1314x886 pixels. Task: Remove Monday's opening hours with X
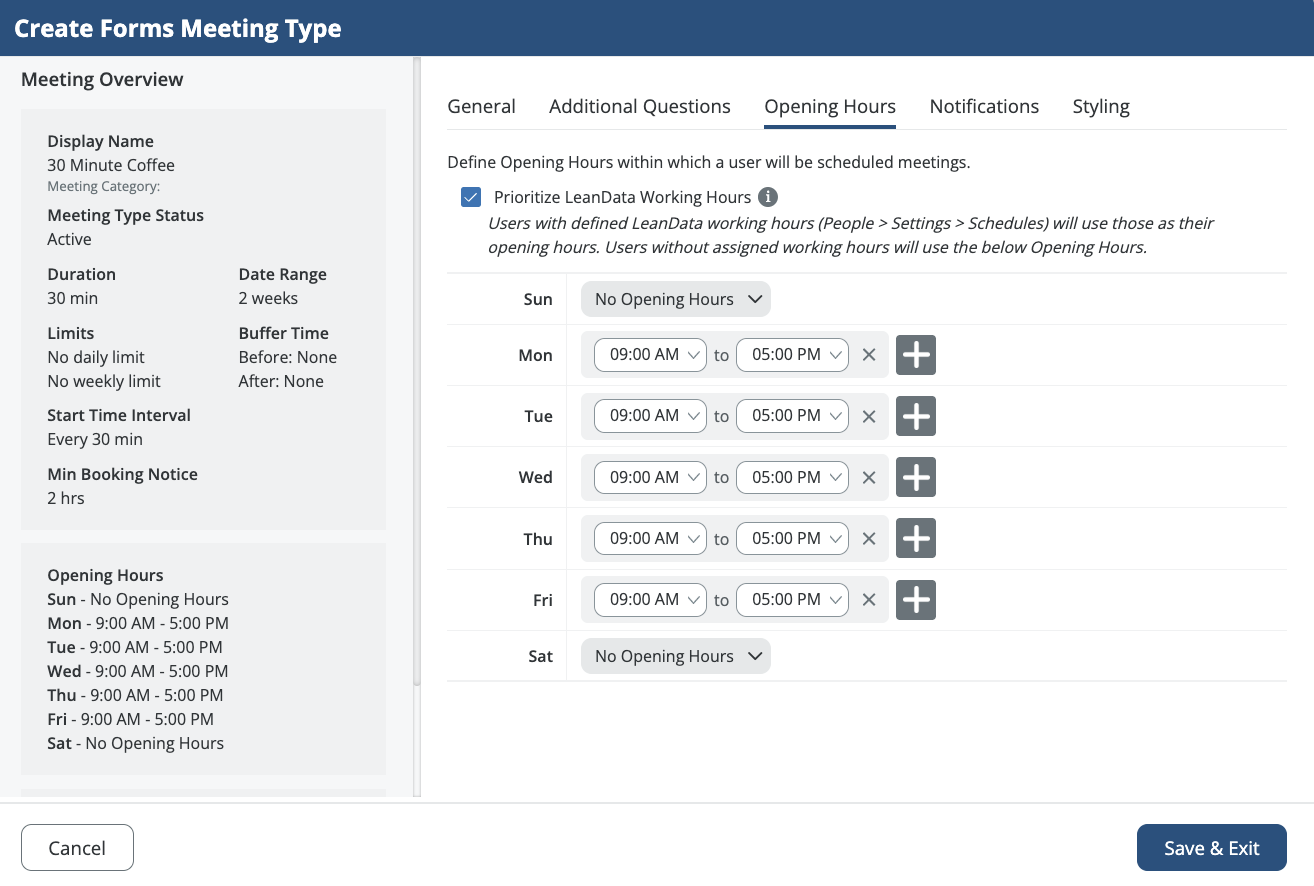pos(869,355)
